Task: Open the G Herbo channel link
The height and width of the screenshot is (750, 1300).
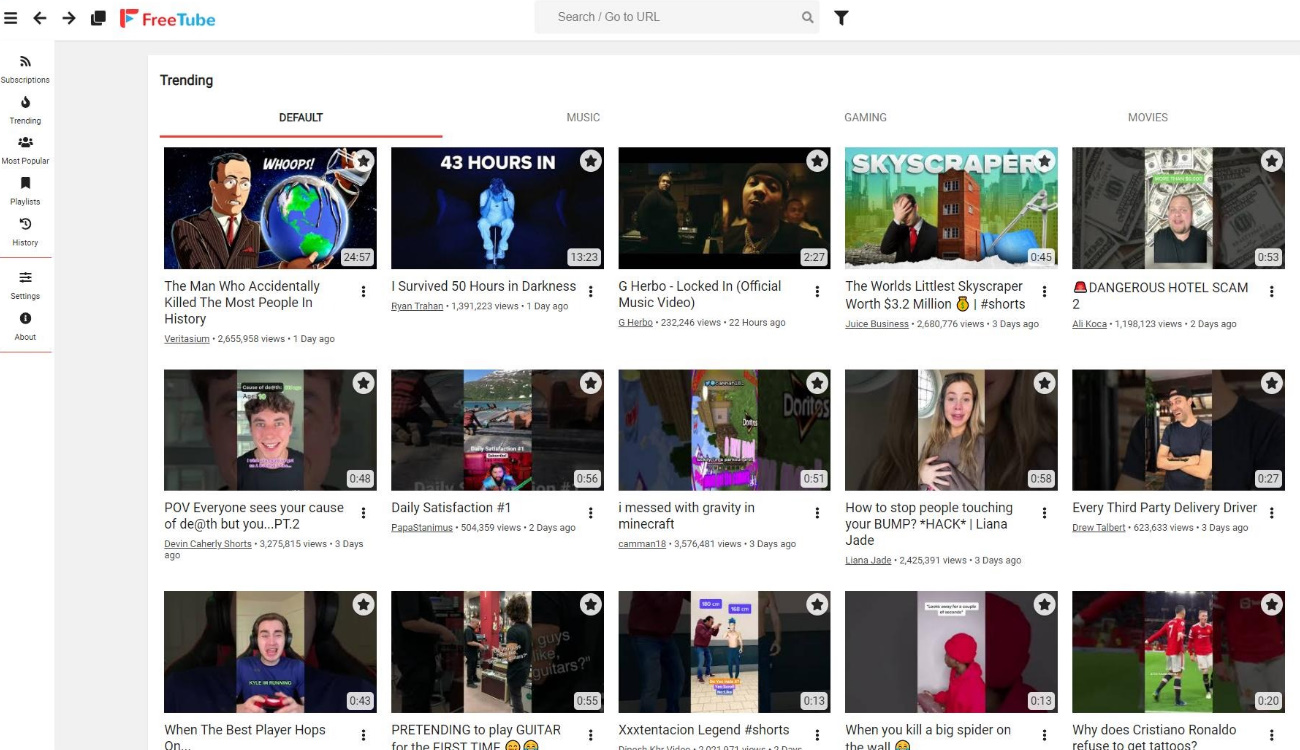Action: [636, 323]
